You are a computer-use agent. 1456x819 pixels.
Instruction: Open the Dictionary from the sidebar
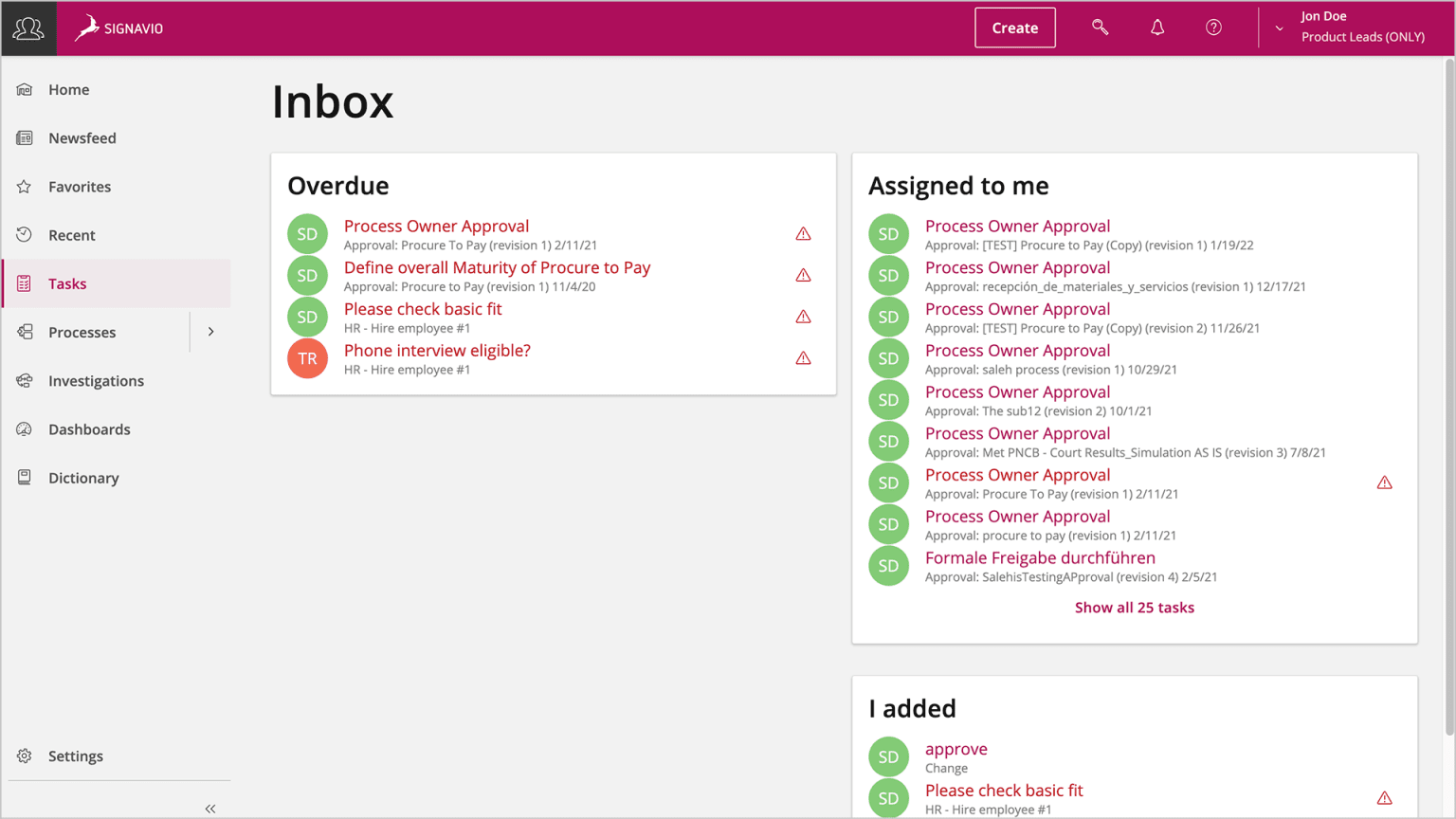pos(84,477)
